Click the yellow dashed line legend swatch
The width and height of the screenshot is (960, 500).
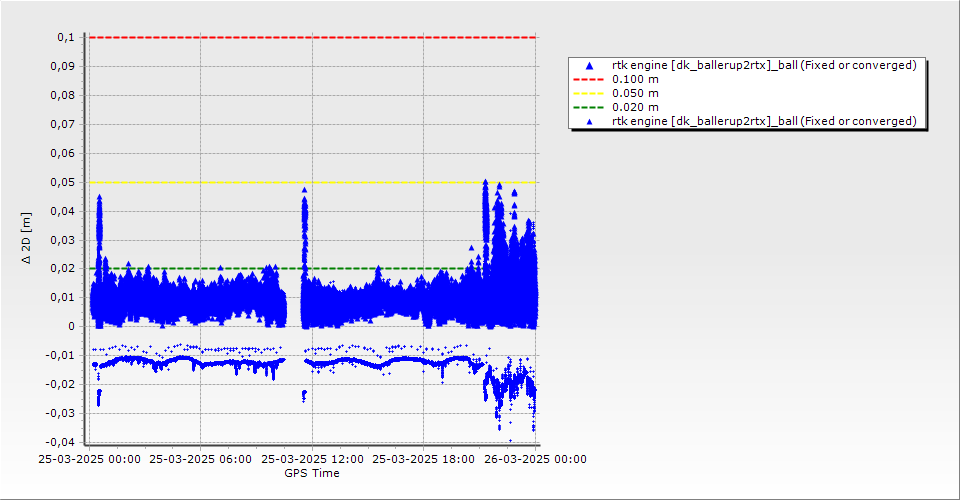588,93
